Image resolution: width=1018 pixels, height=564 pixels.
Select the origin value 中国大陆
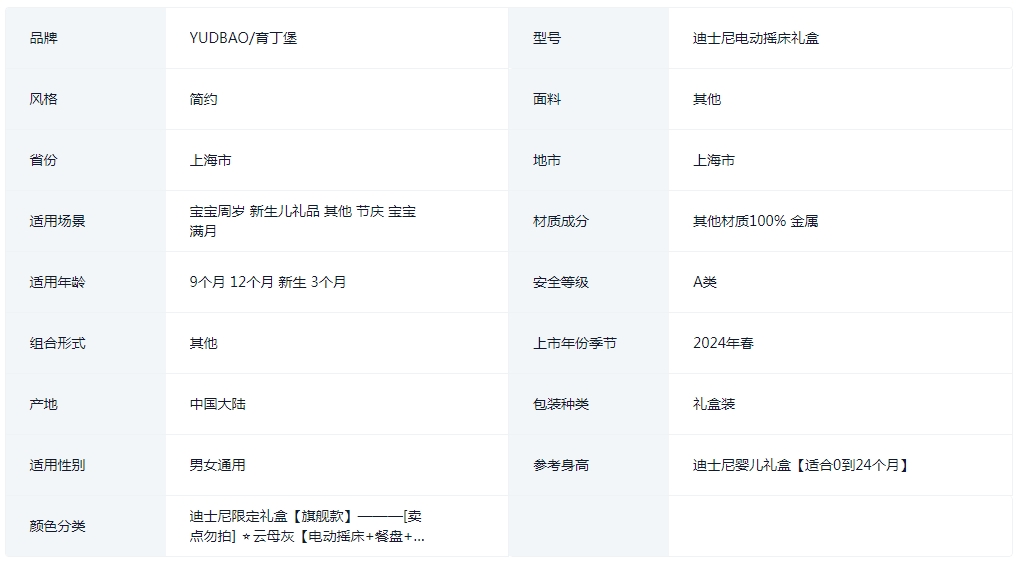(x=217, y=404)
